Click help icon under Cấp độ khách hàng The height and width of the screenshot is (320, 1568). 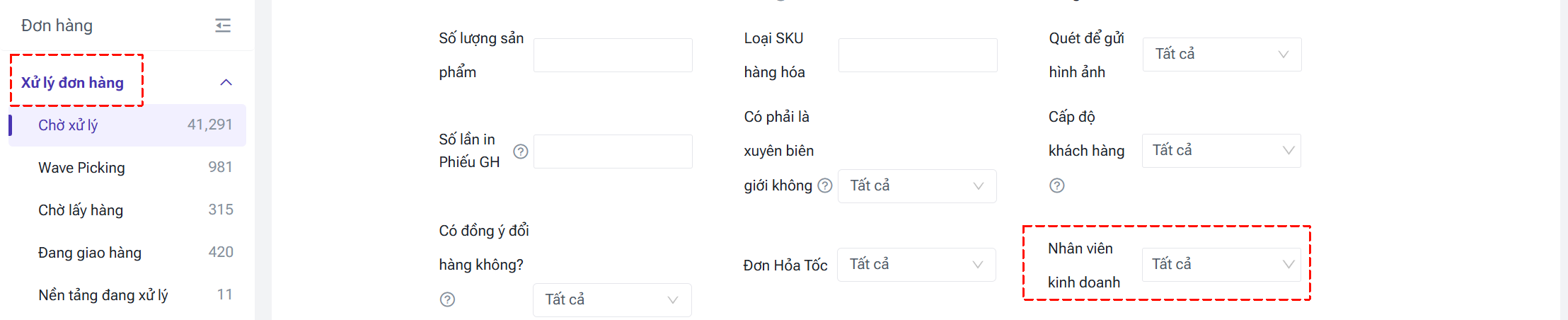tap(1056, 185)
